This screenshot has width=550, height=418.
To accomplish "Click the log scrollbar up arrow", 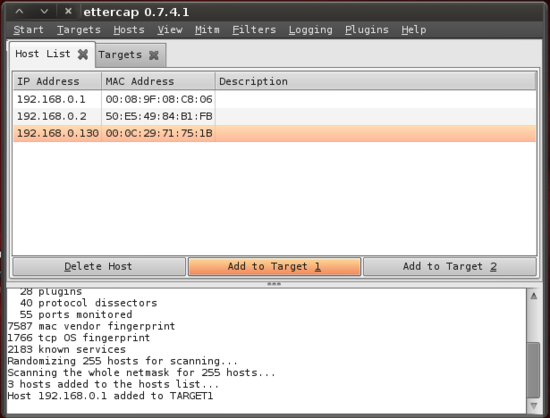I will coord(534,296).
